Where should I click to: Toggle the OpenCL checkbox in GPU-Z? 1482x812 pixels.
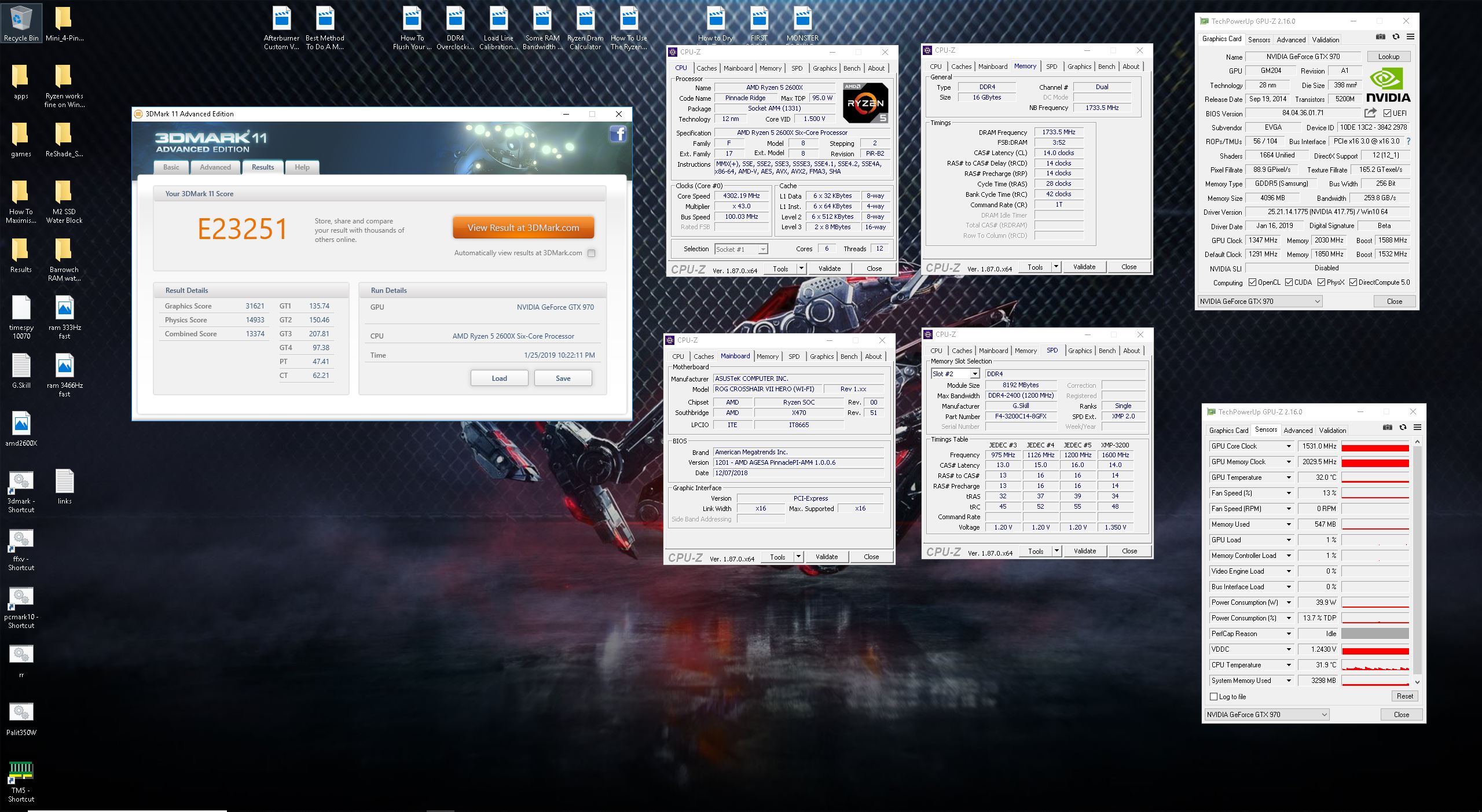click(1252, 282)
